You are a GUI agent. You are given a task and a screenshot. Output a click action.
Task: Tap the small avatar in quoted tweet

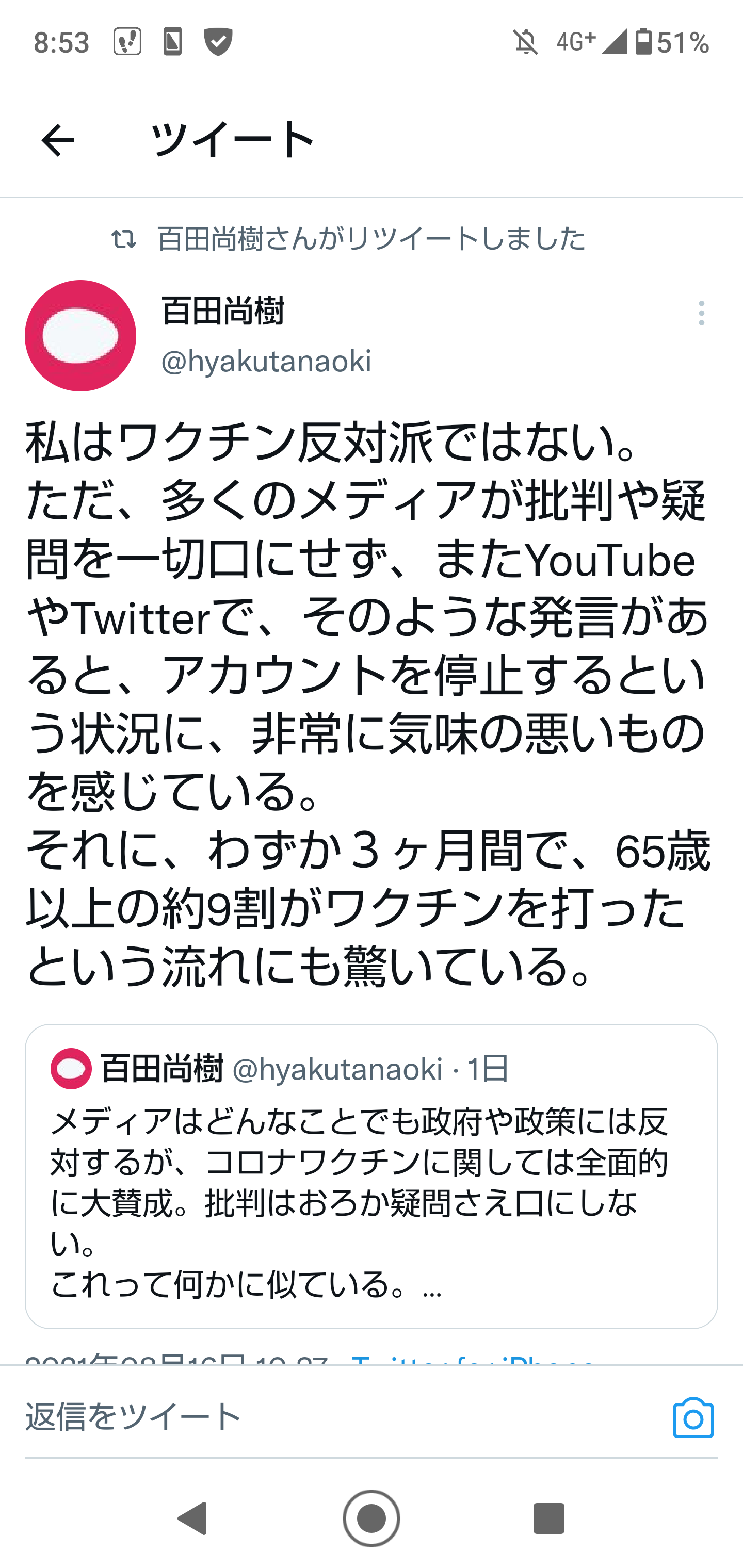point(71,1068)
